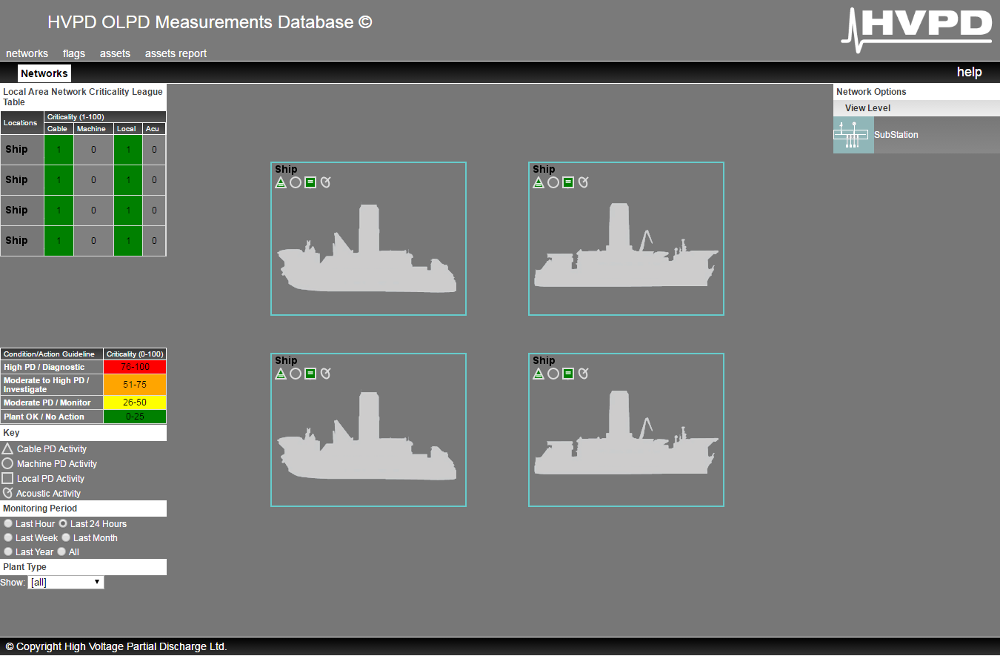Viewport: 1000px width, 656px height.
Task: Click the Acu column header
Action: click(154, 129)
